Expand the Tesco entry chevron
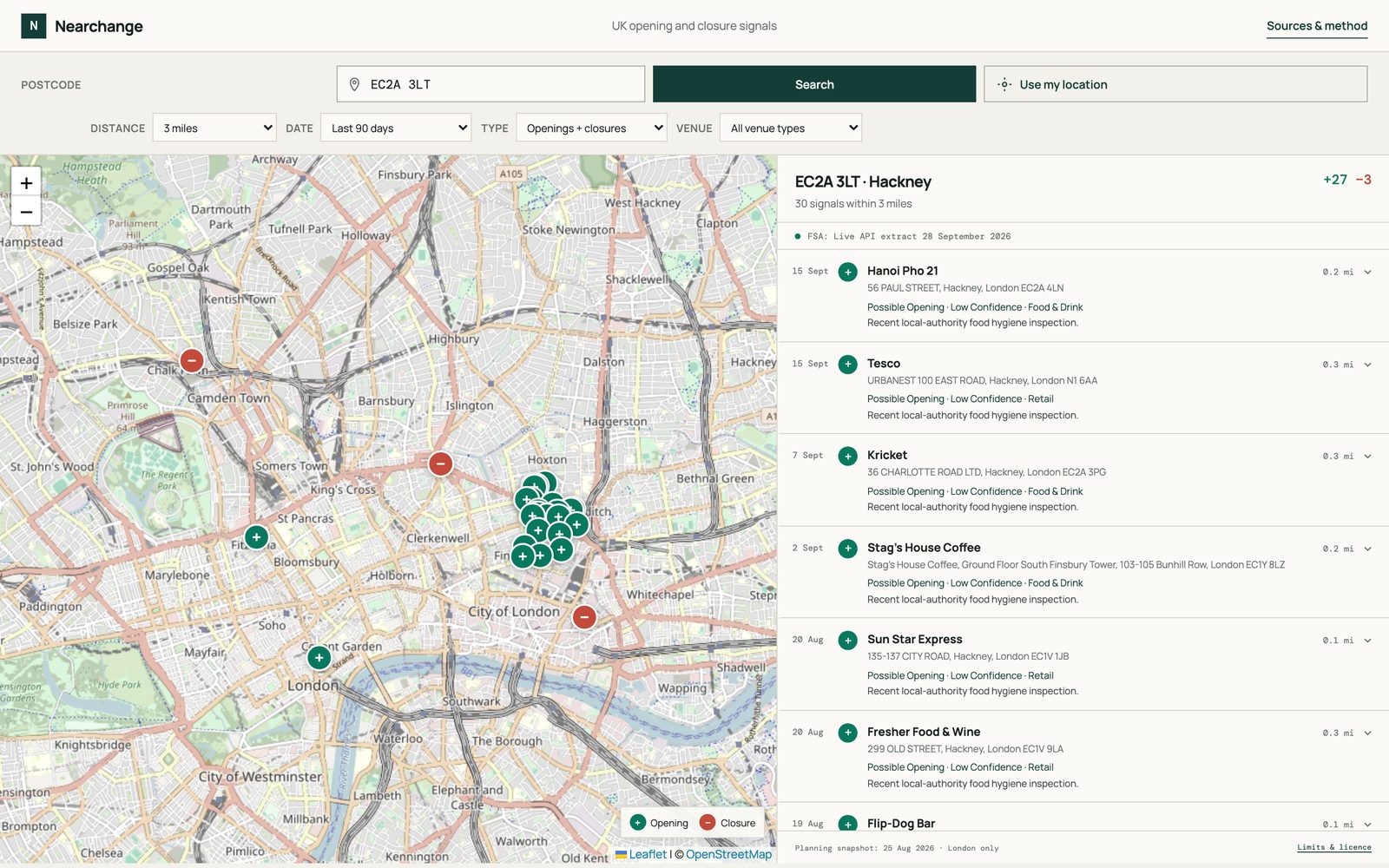Image resolution: width=1389 pixels, height=868 pixels. 1367,365
